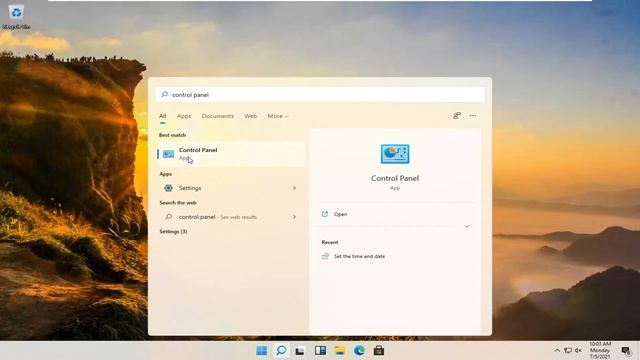This screenshot has width=640, height=360.
Task: Click the taskbar Search icon
Action: tap(281, 351)
